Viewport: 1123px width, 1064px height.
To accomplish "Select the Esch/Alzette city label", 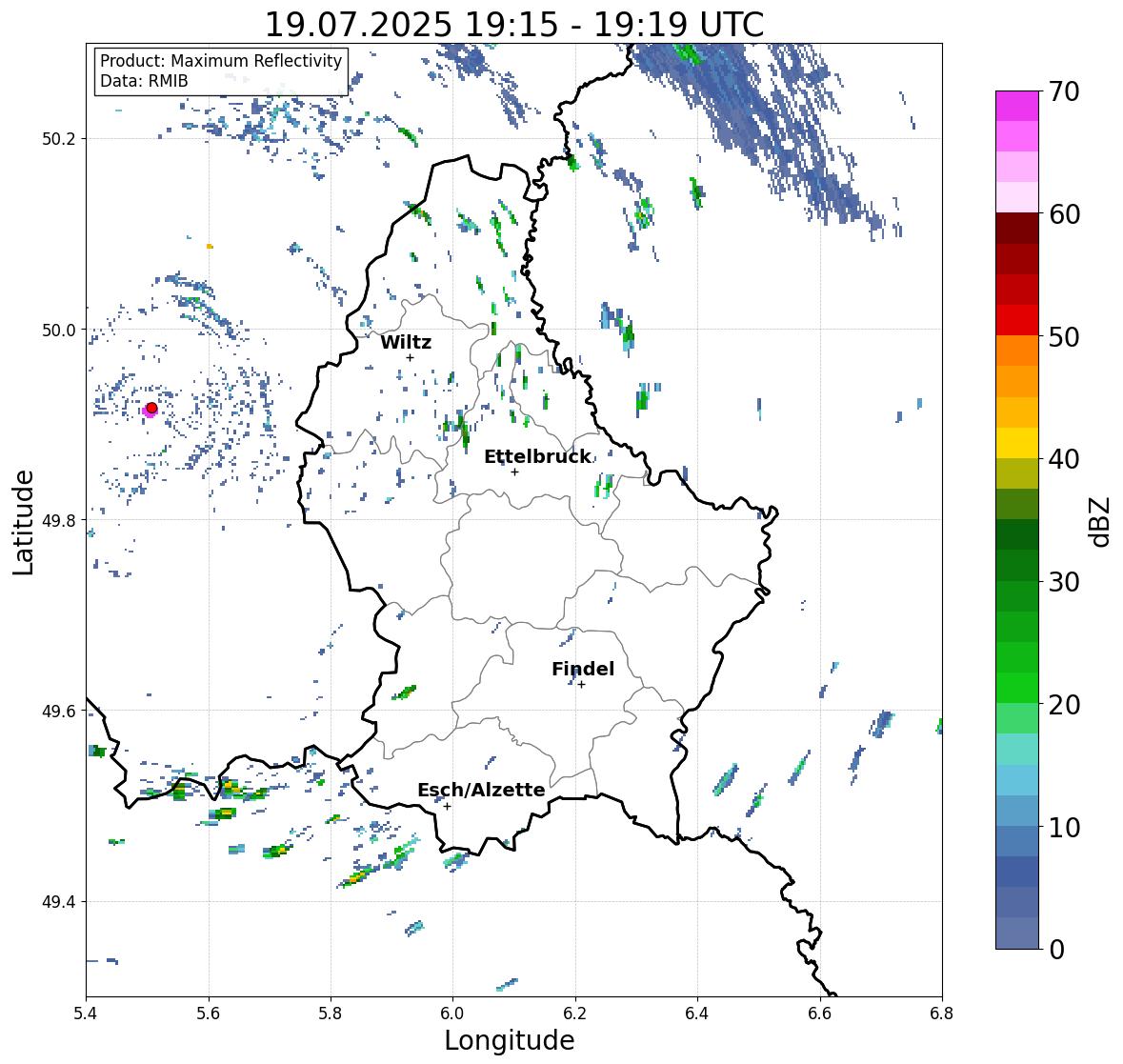I will click(x=481, y=791).
